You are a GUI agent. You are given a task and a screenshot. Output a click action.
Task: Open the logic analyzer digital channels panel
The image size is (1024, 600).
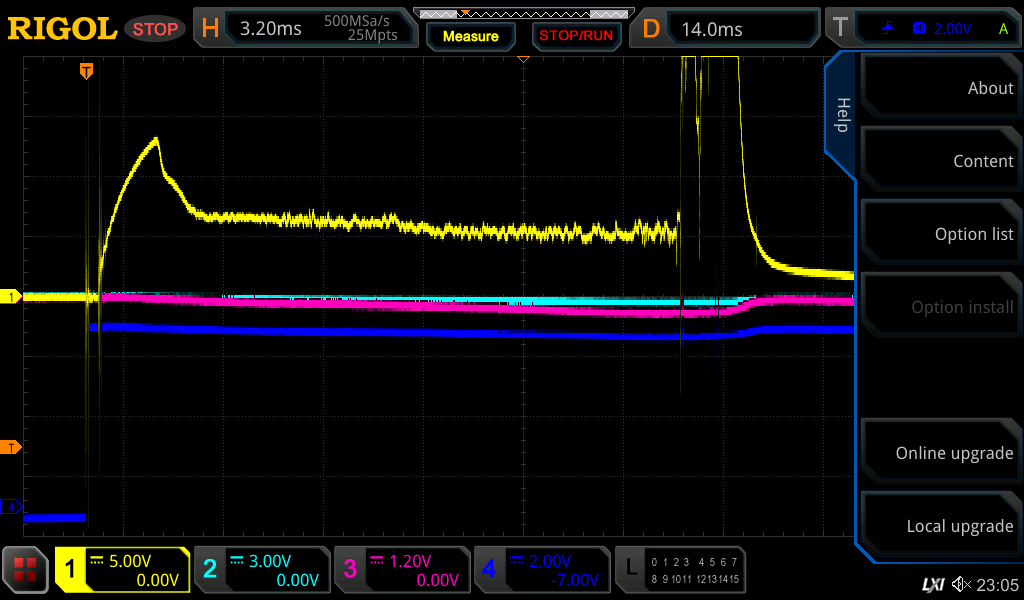[x=682, y=570]
